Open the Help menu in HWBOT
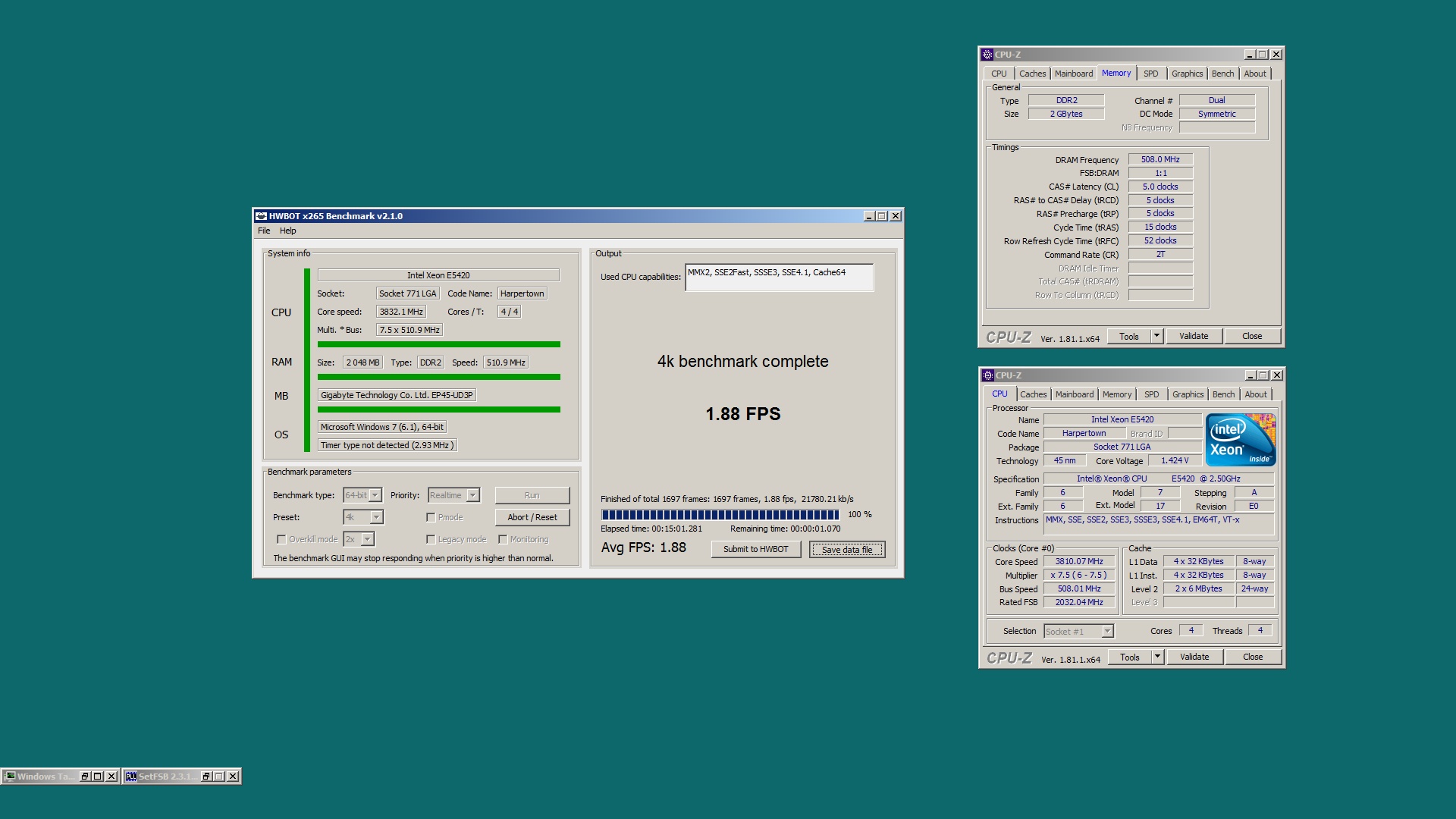 (x=287, y=231)
